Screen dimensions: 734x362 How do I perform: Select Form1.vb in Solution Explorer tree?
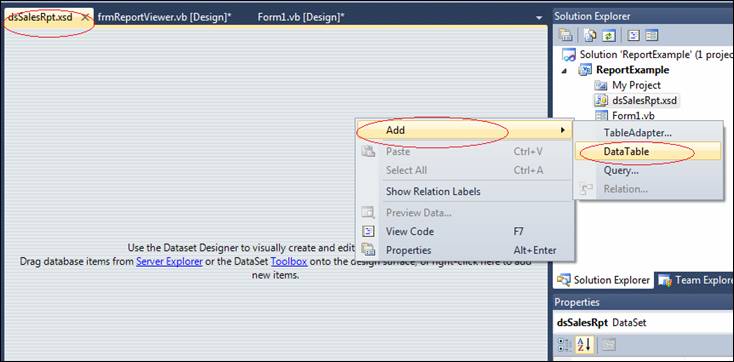[633, 115]
